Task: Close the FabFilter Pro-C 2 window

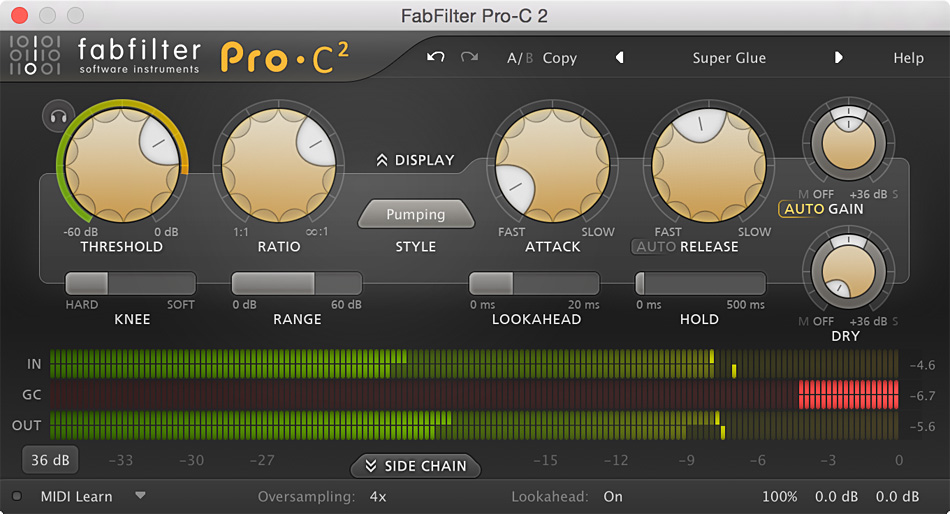Action: (x=19, y=15)
